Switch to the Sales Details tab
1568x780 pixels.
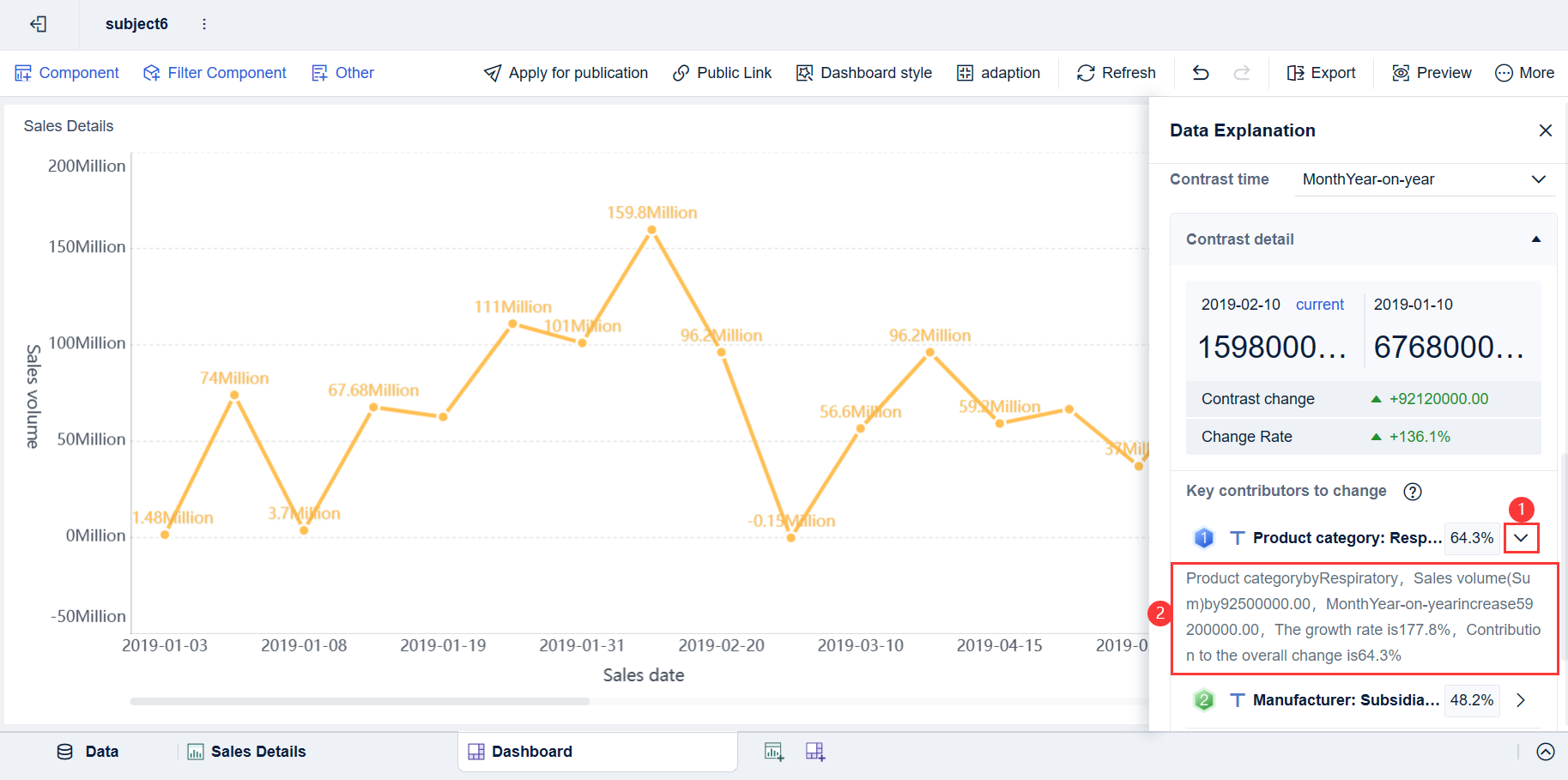tap(247, 752)
